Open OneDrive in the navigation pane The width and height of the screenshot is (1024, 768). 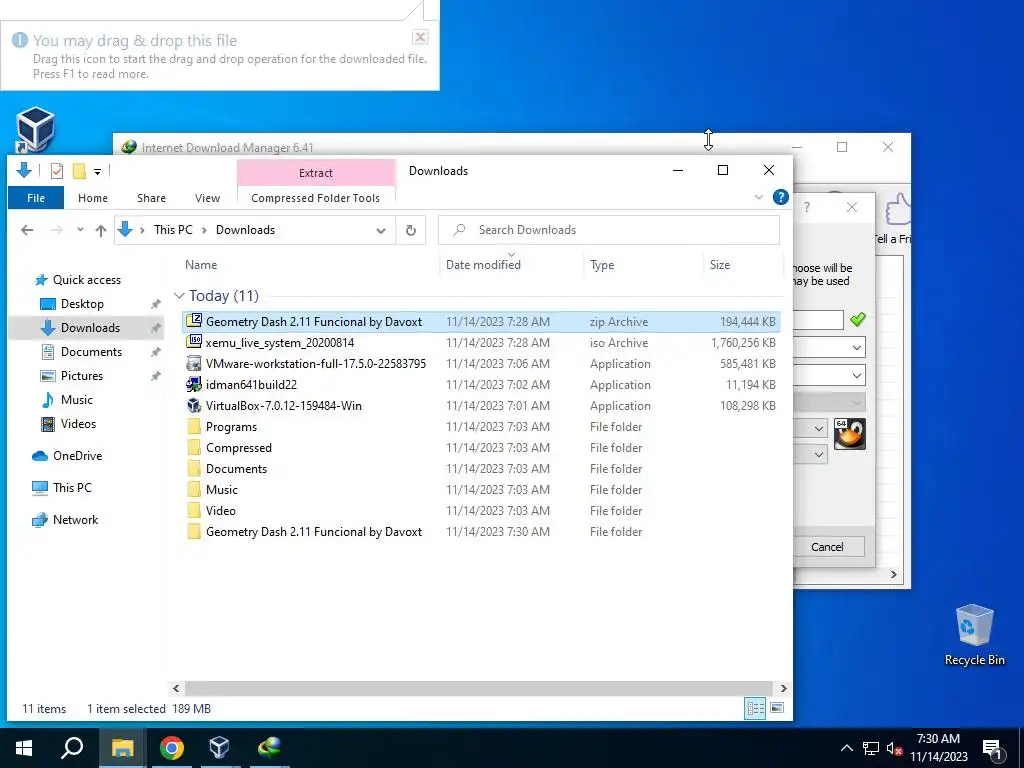[x=77, y=456]
